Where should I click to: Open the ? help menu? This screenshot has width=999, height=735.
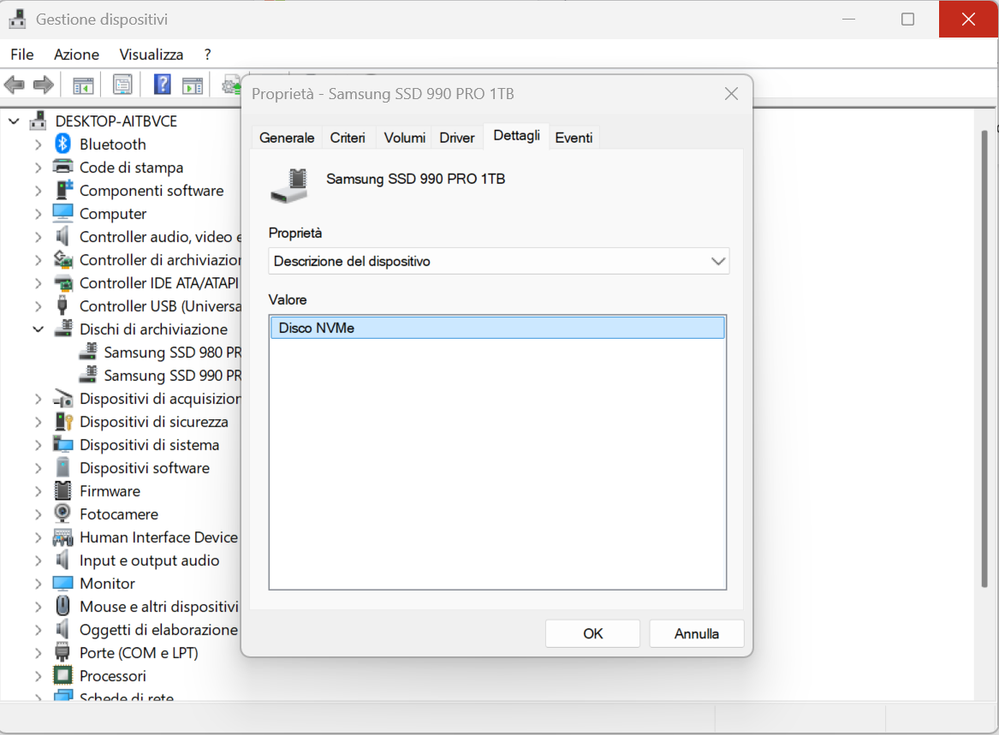[x=207, y=55]
